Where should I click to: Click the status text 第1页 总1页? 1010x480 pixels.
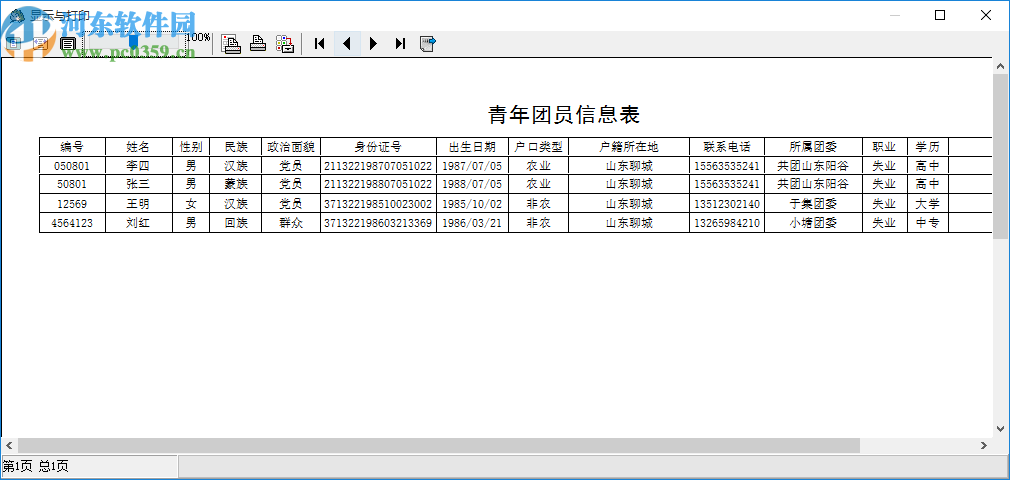click(36, 466)
